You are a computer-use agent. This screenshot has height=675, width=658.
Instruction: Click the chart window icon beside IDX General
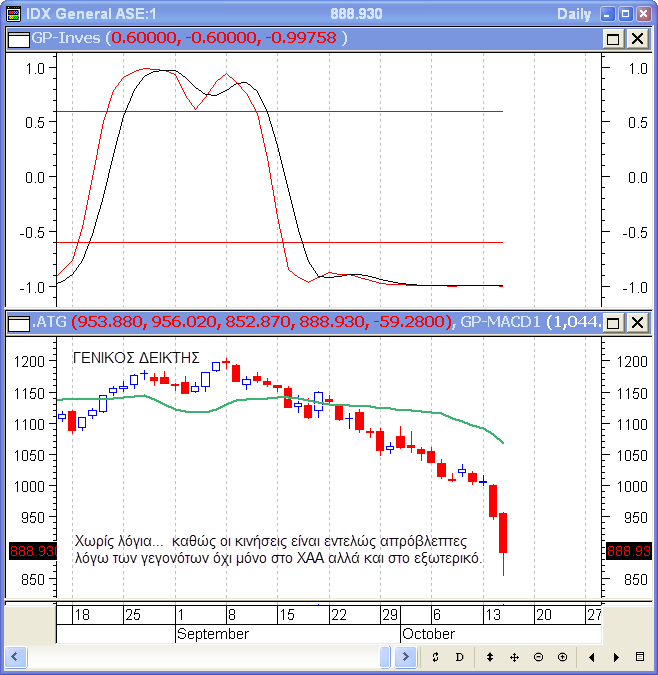[12, 13]
